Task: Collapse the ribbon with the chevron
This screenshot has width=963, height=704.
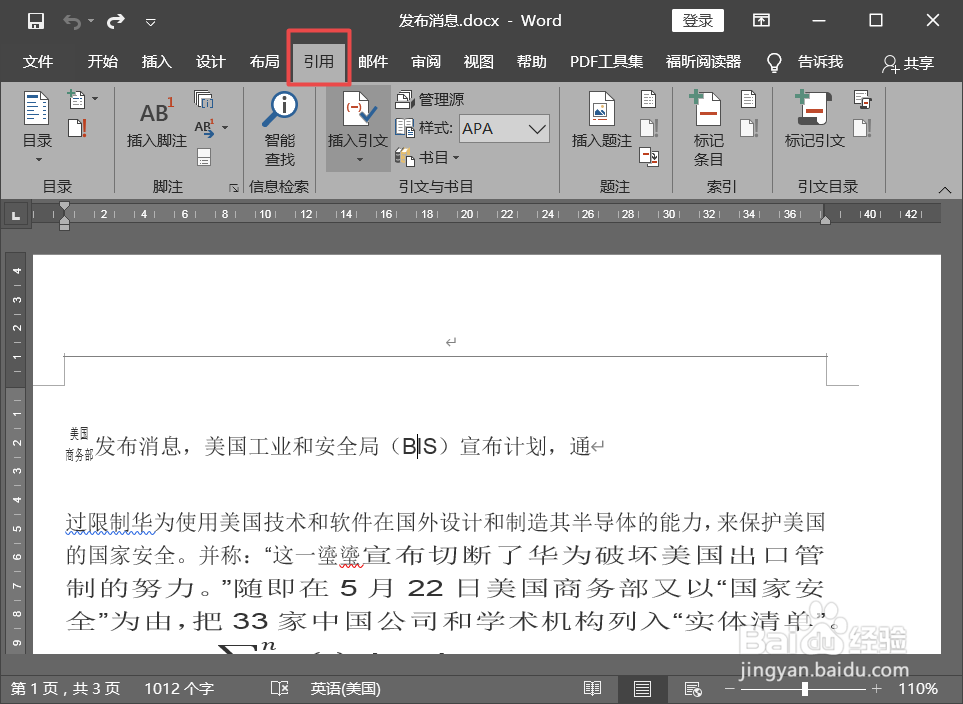Action: 945,190
